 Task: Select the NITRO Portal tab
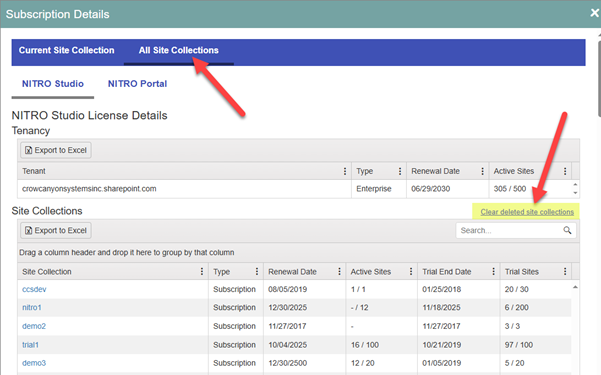point(138,84)
